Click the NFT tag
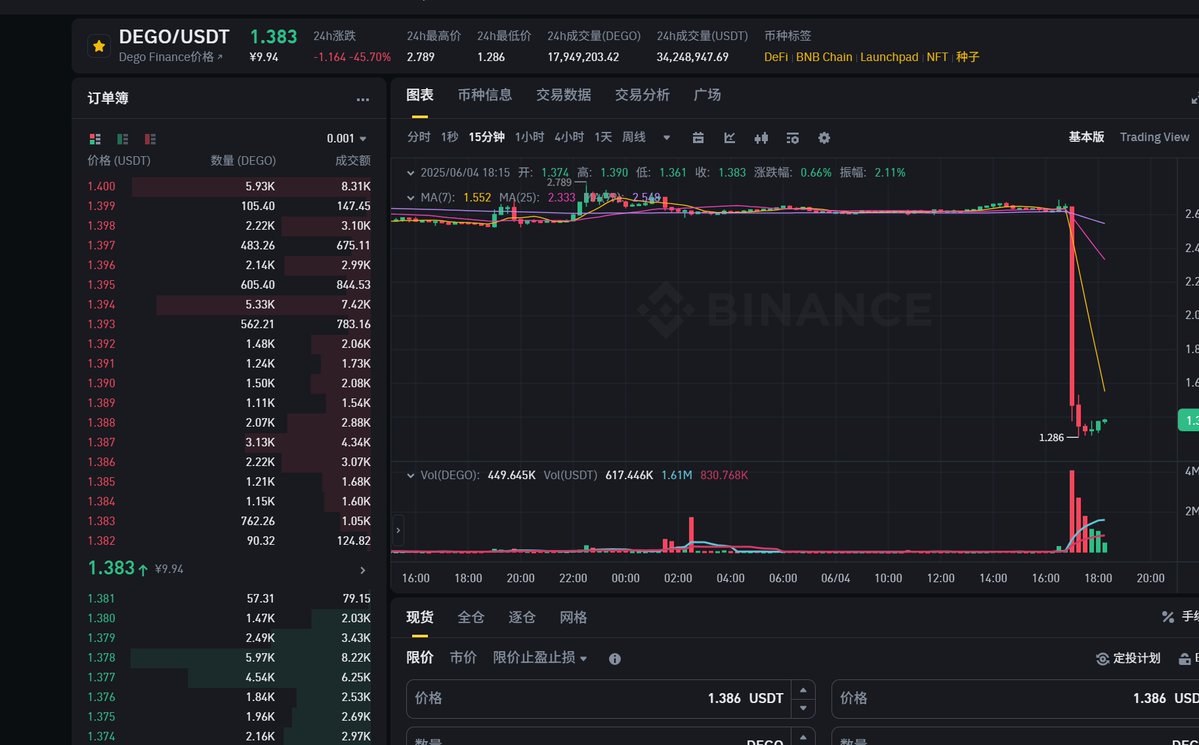The image size is (1199, 745). pos(937,57)
